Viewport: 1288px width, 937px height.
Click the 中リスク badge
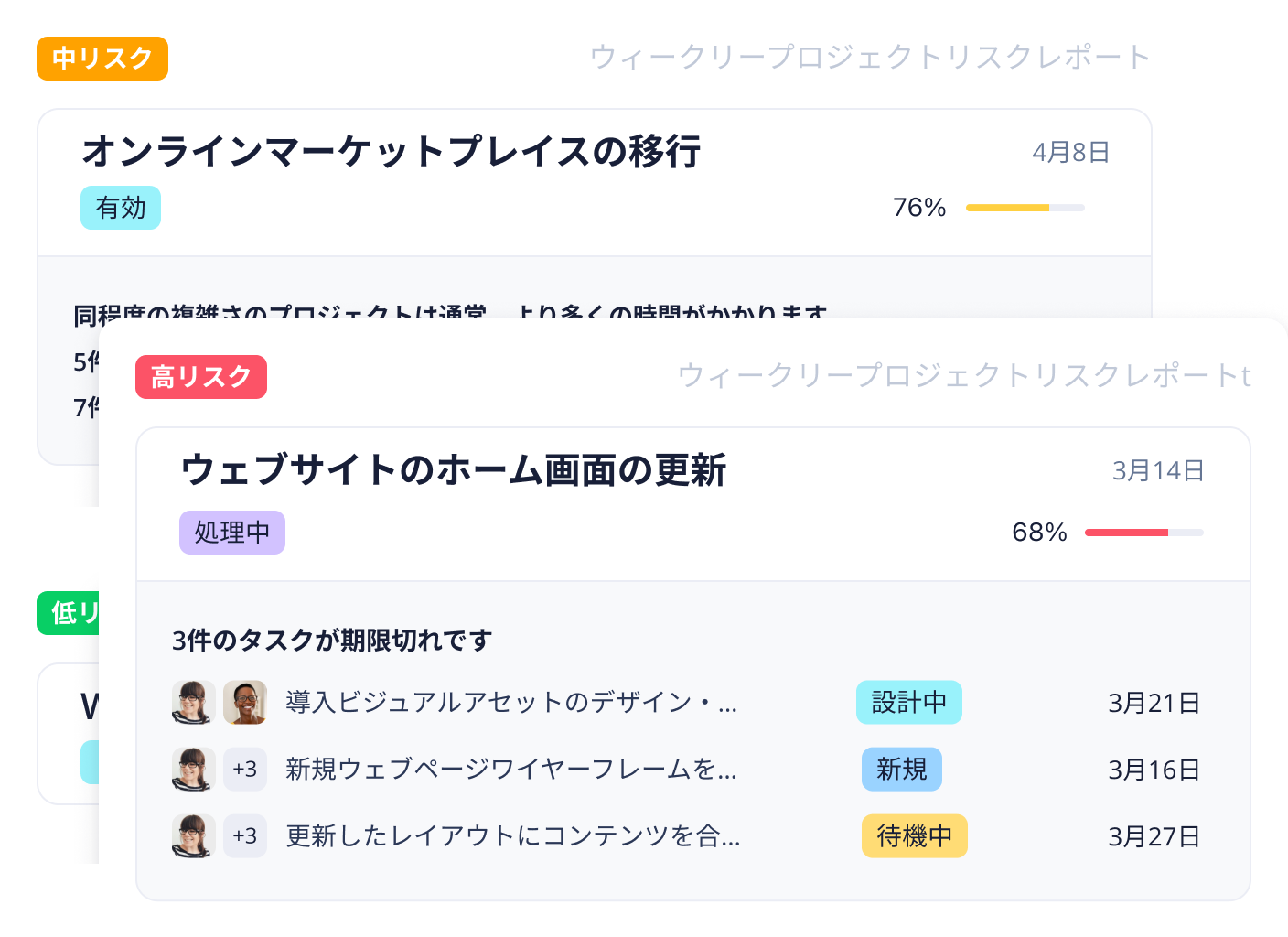pos(102,59)
